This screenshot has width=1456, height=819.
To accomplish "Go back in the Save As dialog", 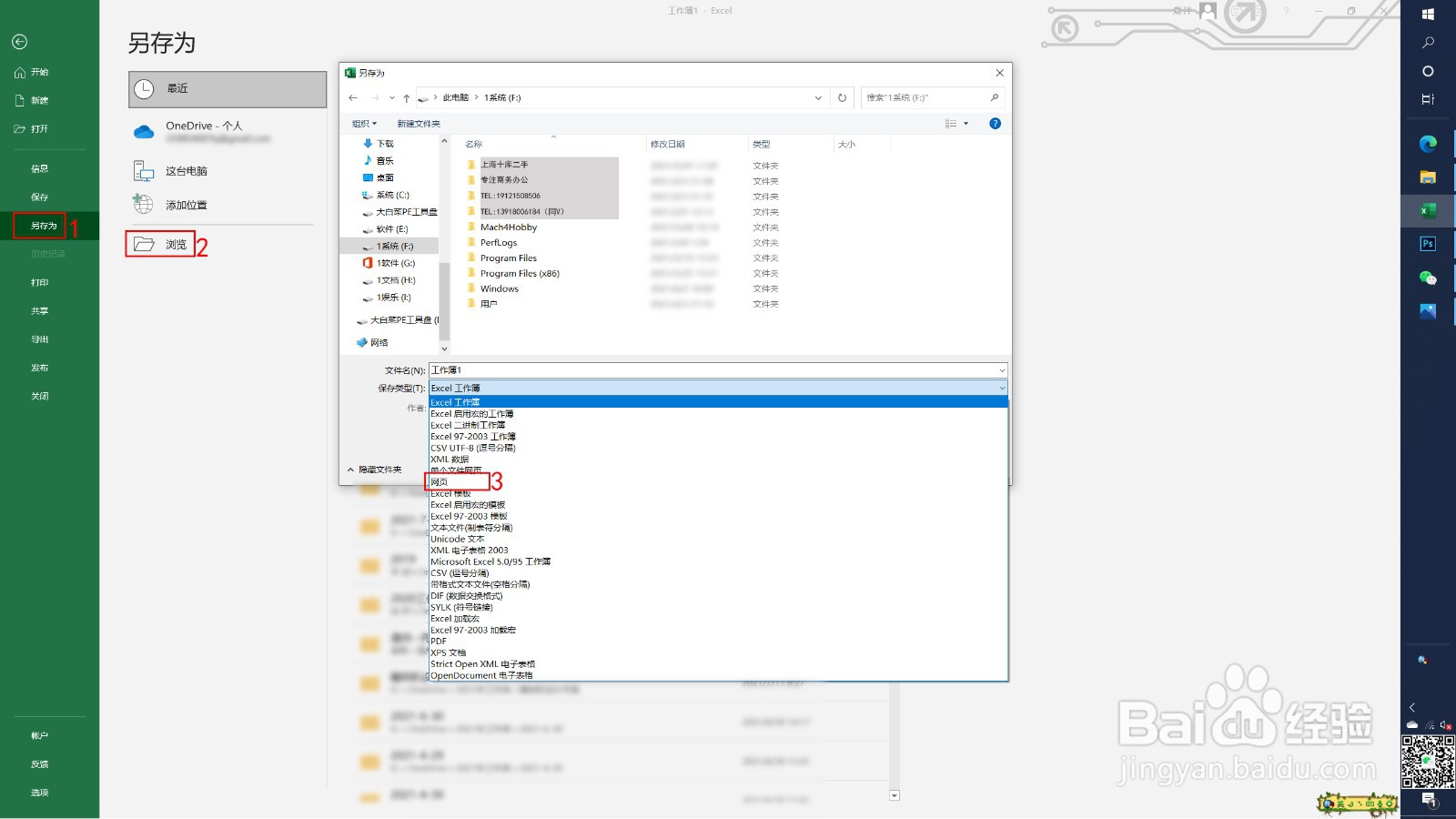I will click(353, 97).
